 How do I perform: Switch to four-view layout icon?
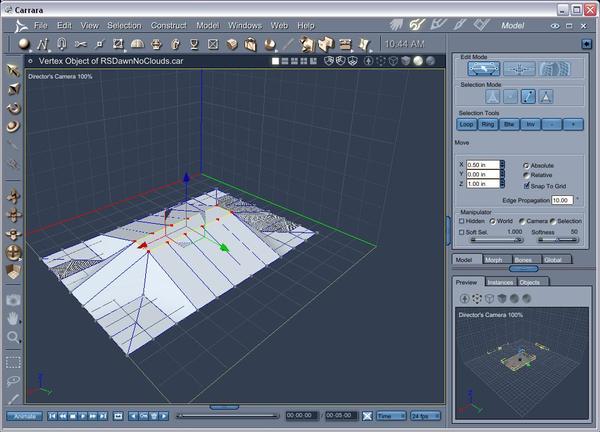(304, 61)
